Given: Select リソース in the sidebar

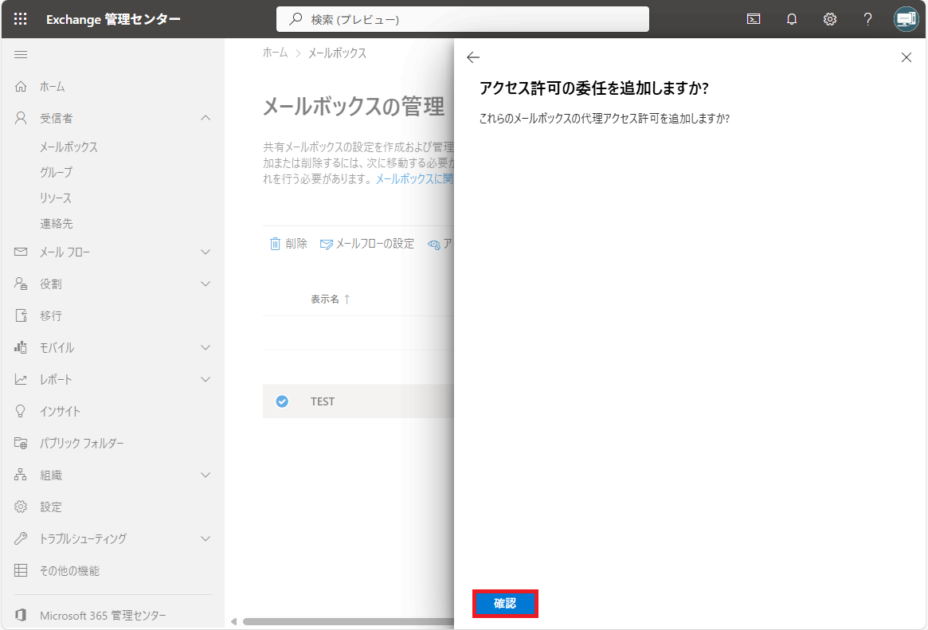Looking at the screenshot, I should click(56, 198).
